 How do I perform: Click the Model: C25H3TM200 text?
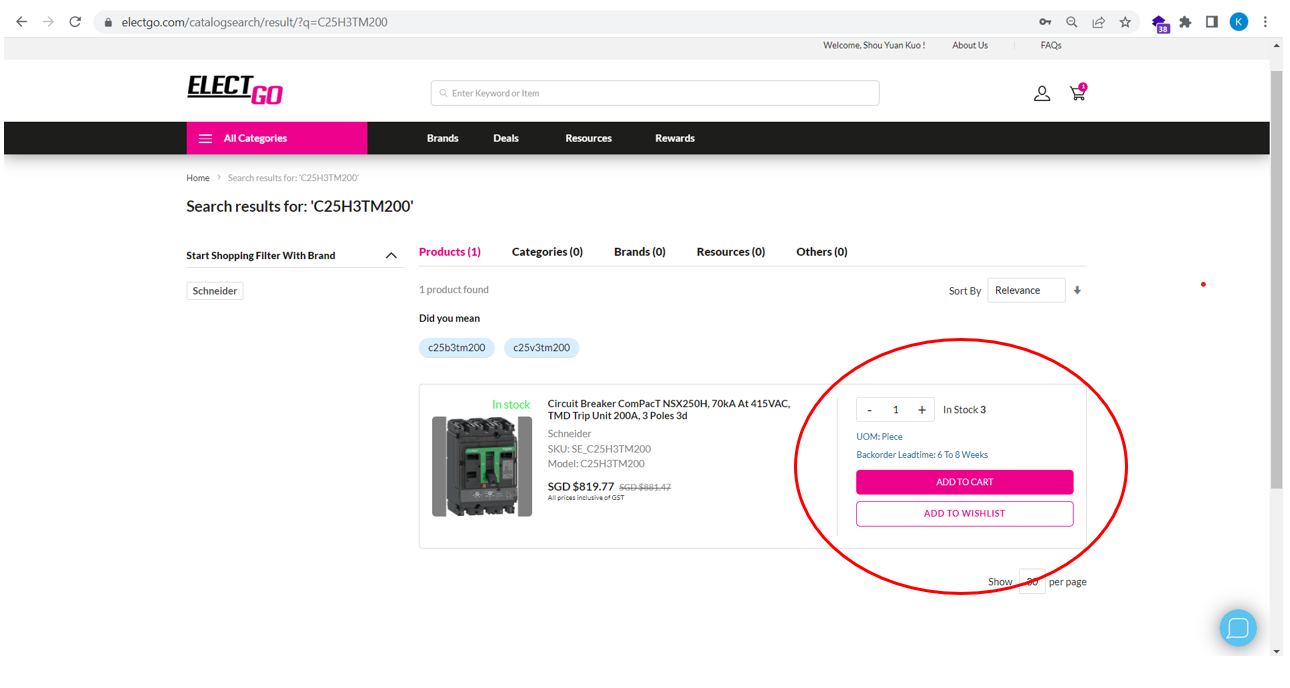click(x=596, y=464)
